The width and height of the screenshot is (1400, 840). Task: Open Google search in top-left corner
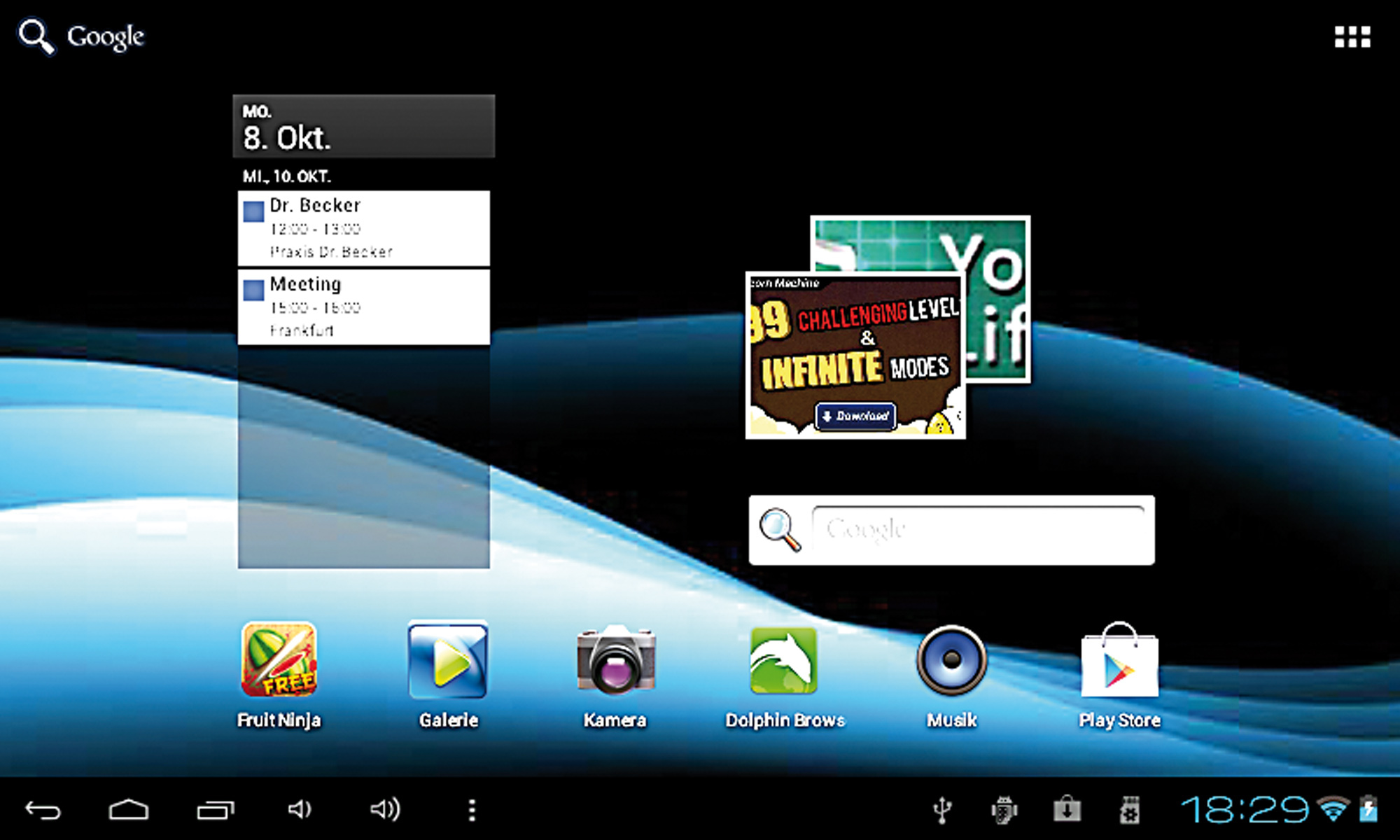pyautogui.click(x=81, y=36)
